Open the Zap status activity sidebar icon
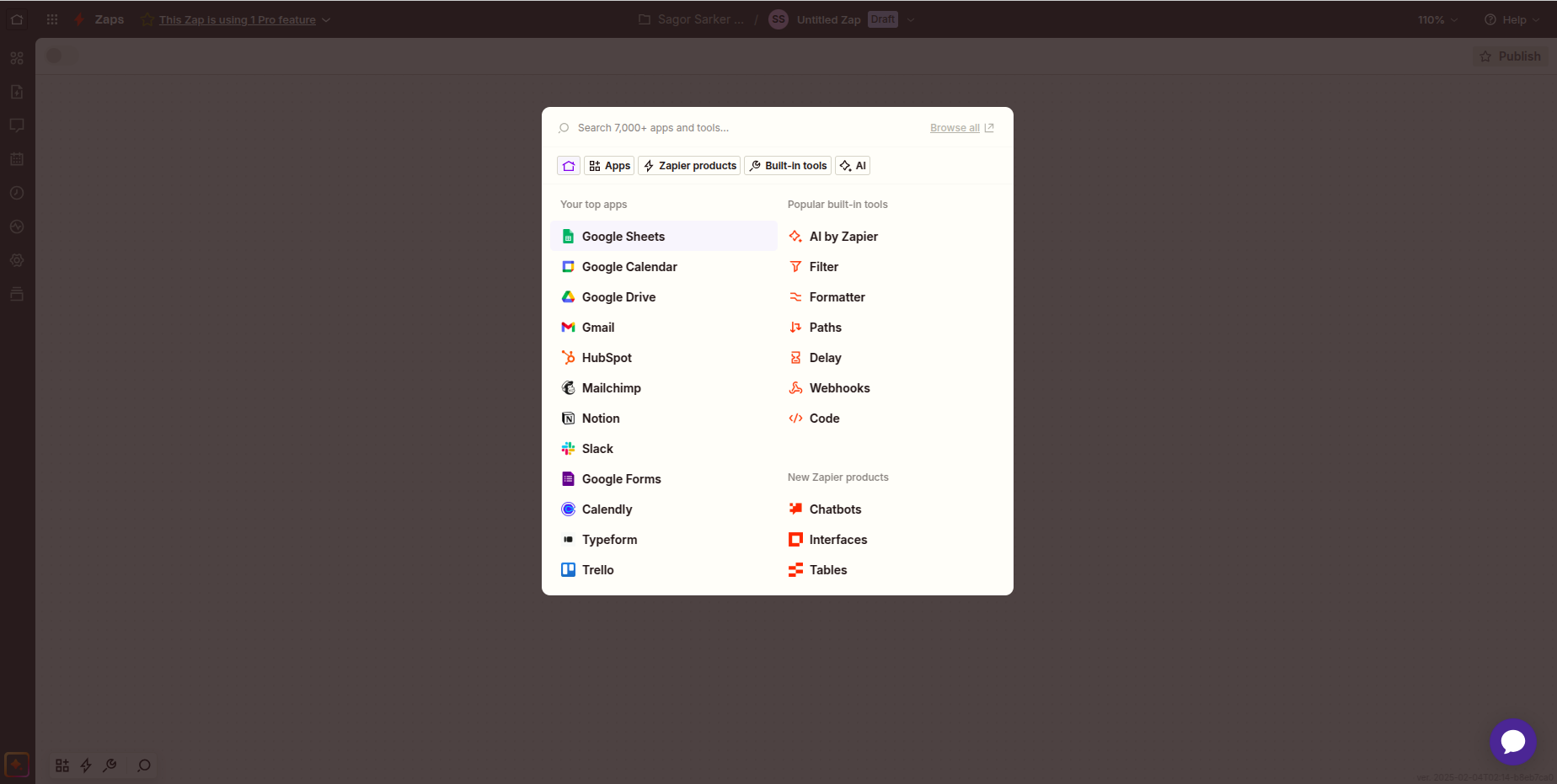1557x784 pixels. point(17,227)
